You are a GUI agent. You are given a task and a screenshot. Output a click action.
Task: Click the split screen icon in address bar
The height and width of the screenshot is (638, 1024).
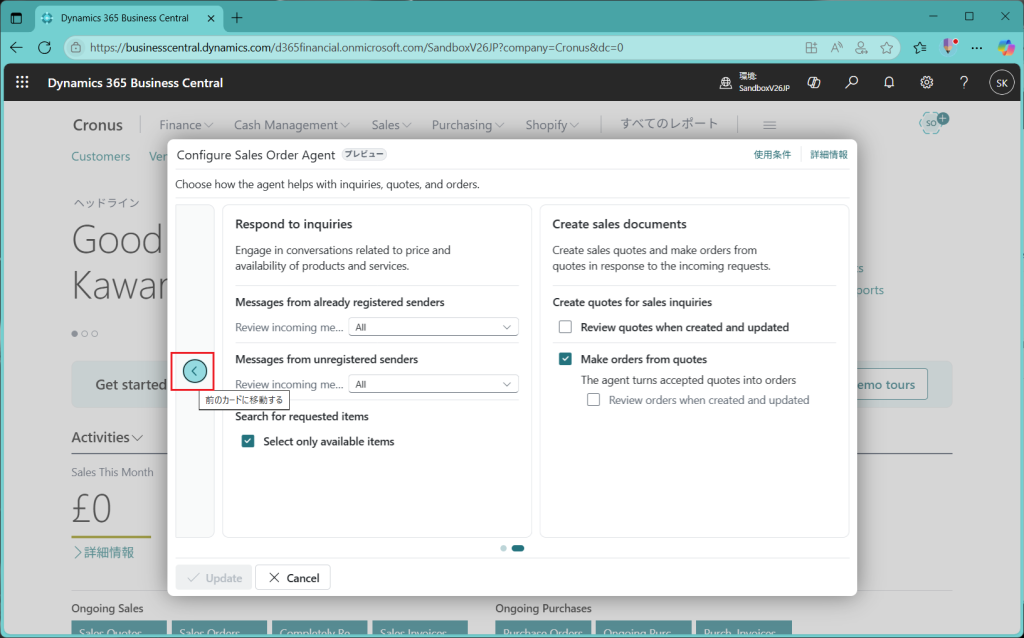click(811, 48)
